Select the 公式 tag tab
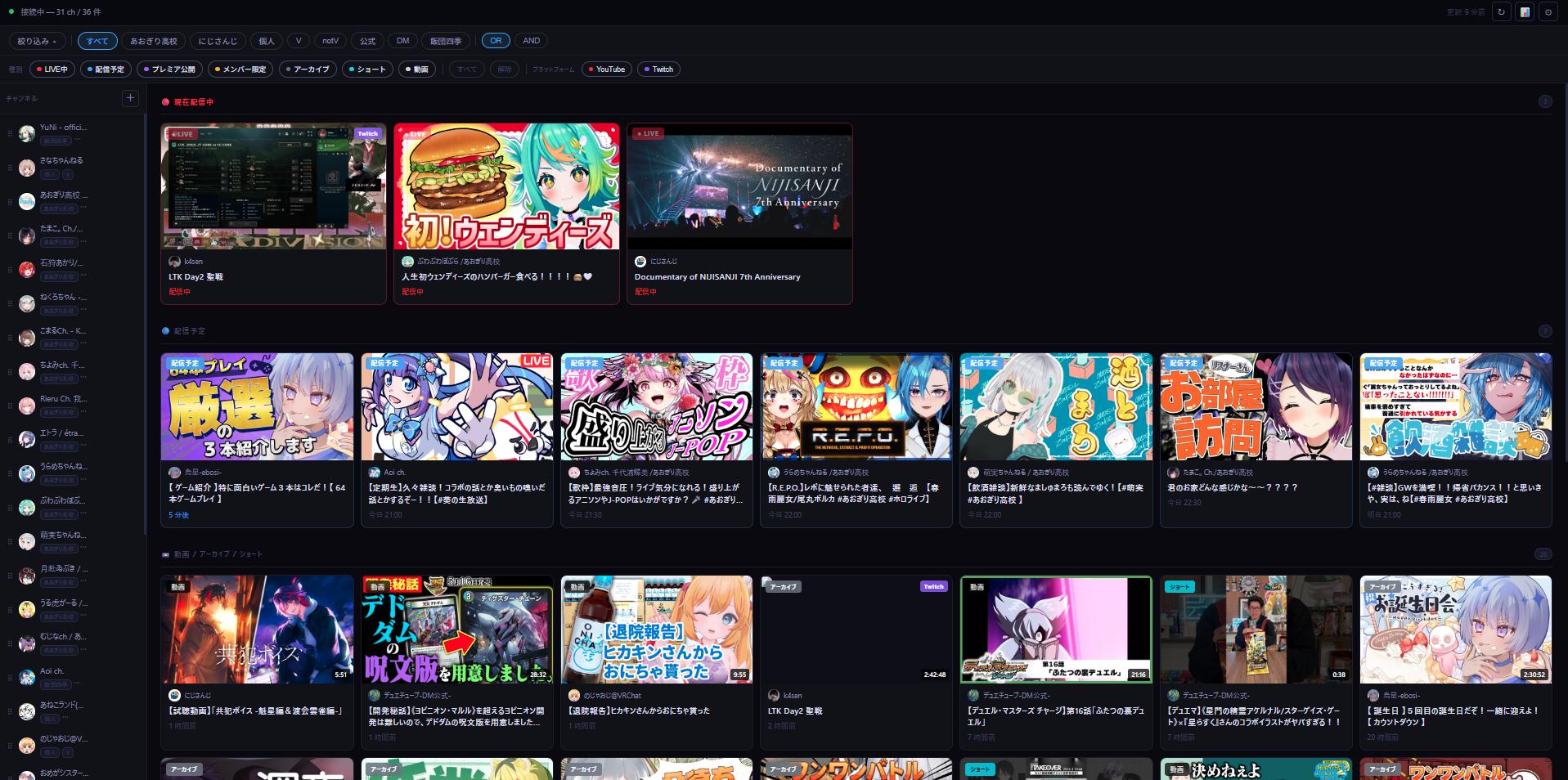Viewport: 1568px width, 780px height. coord(368,41)
